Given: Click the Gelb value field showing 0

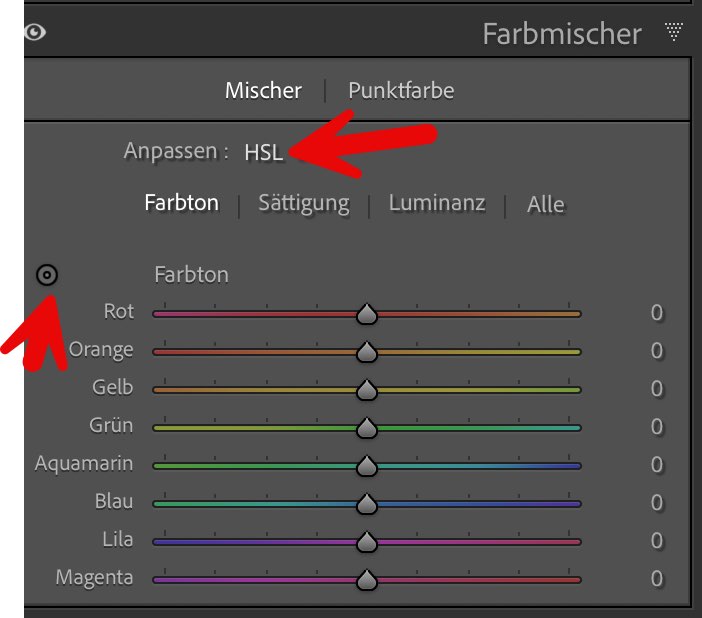Looking at the screenshot, I should click(657, 389).
